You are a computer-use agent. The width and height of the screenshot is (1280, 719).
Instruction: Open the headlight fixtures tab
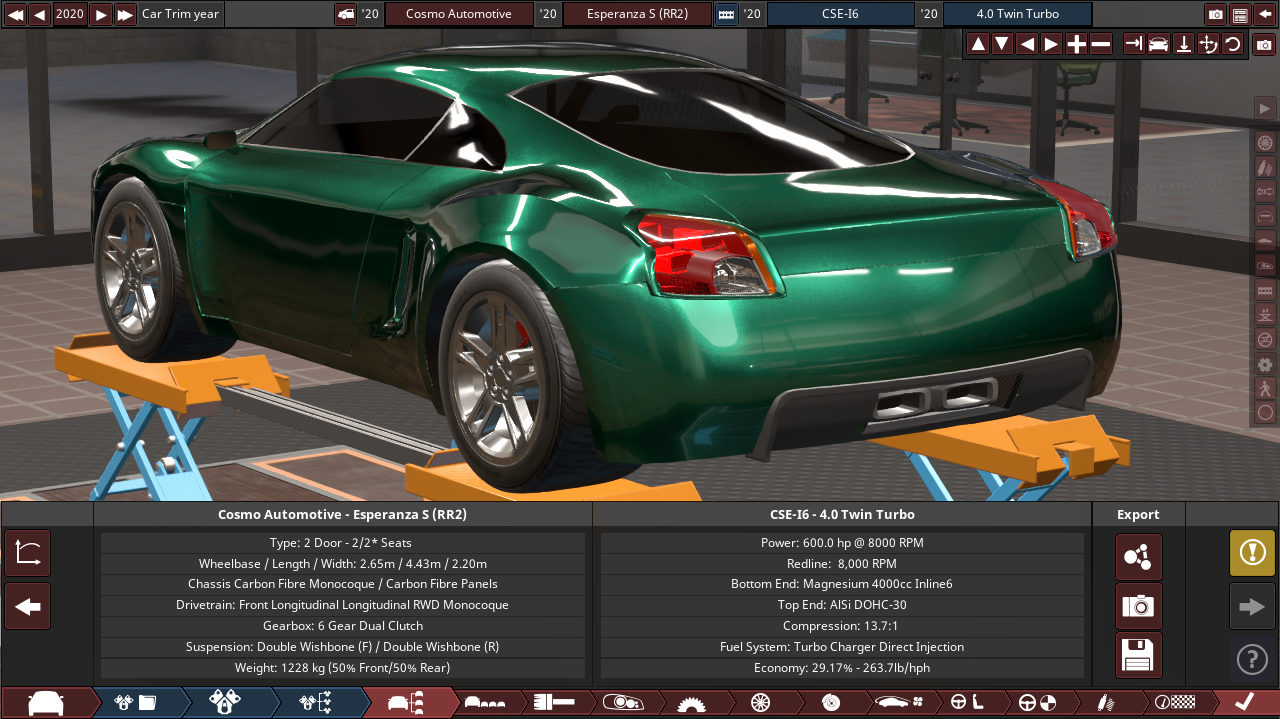tap(623, 703)
